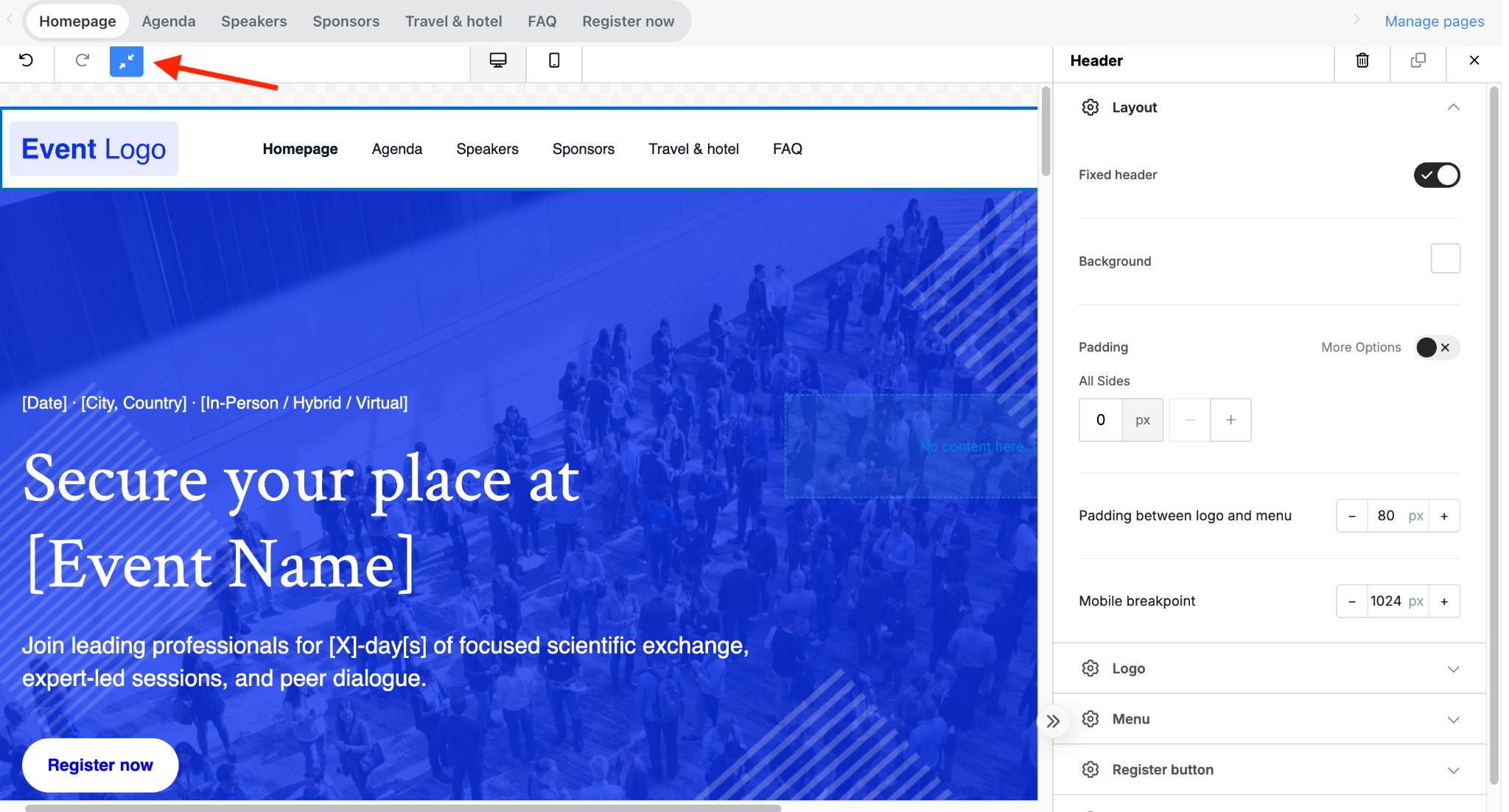Click Sponsors in the site header menu
This screenshot has width=1509, height=812.
(x=584, y=149)
